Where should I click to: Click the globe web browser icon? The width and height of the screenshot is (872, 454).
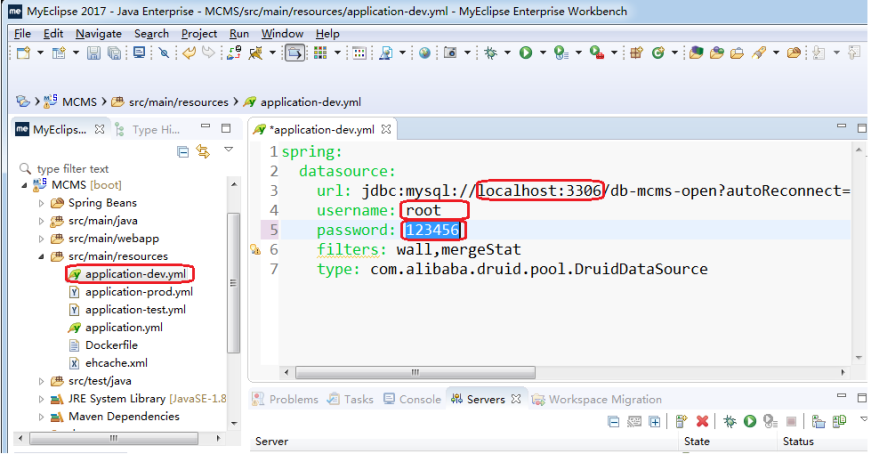pyautogui.click(x=425, y=53)
